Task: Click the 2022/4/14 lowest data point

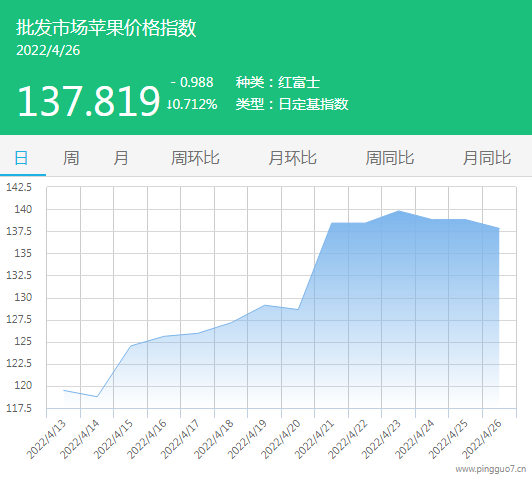Action: [x=97, y=397]
